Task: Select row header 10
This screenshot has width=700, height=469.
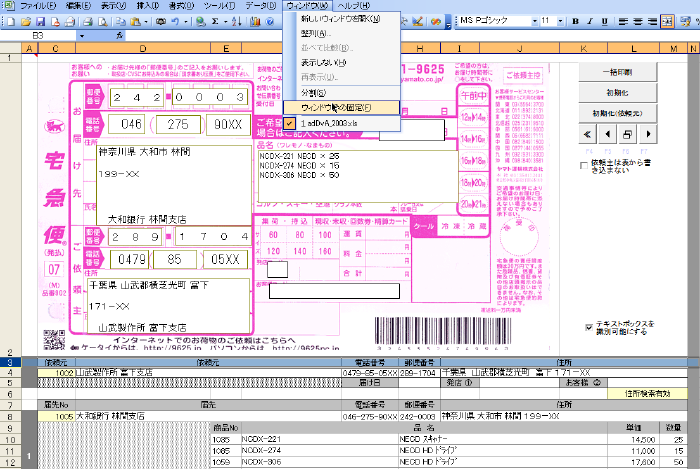Action: [x=10, y=440]
